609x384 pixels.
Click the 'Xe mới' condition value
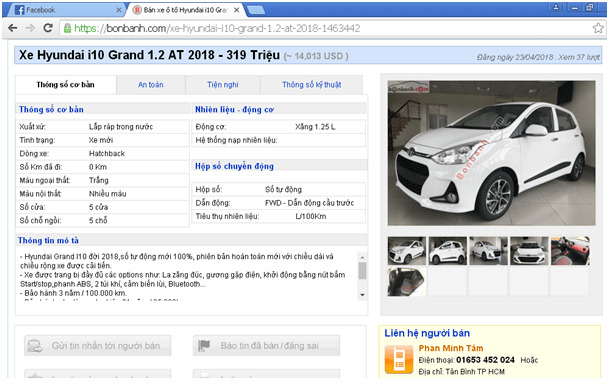tap(101, 140)
